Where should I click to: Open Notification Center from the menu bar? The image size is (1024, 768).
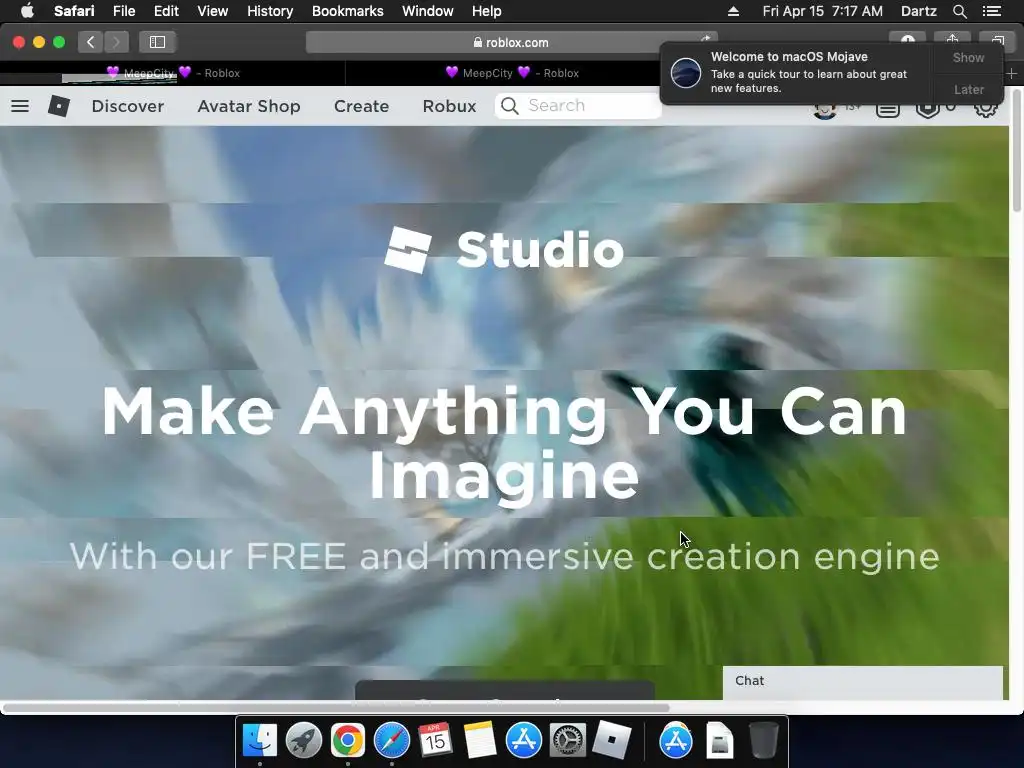[x=992, y=11]
